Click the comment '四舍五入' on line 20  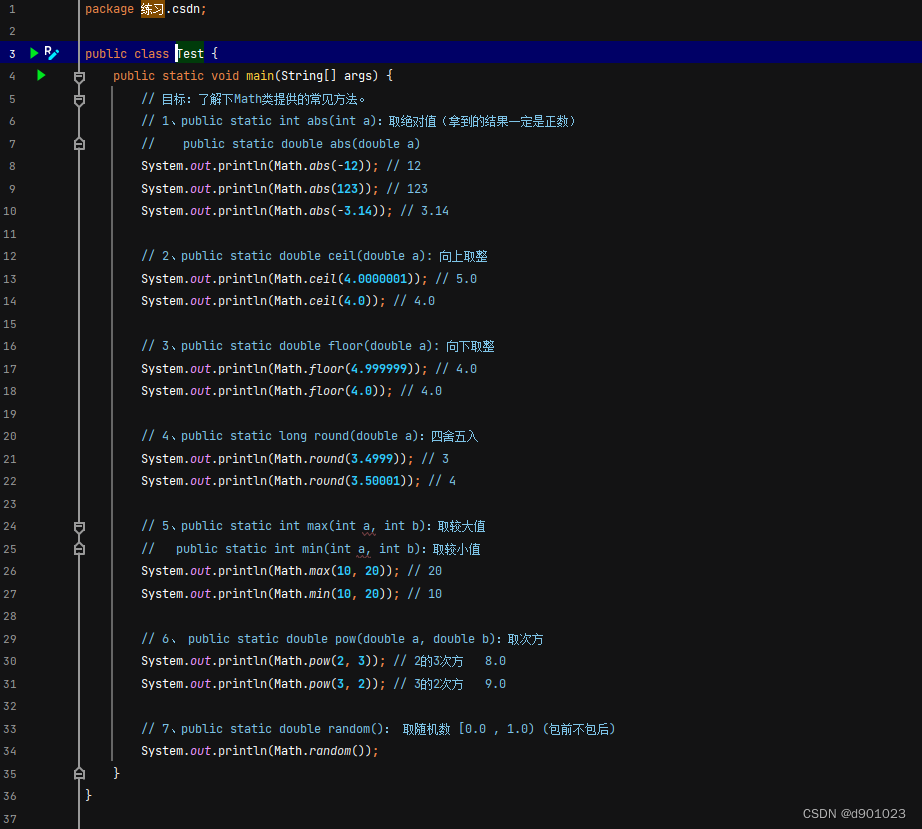click(x=455, y=436)
